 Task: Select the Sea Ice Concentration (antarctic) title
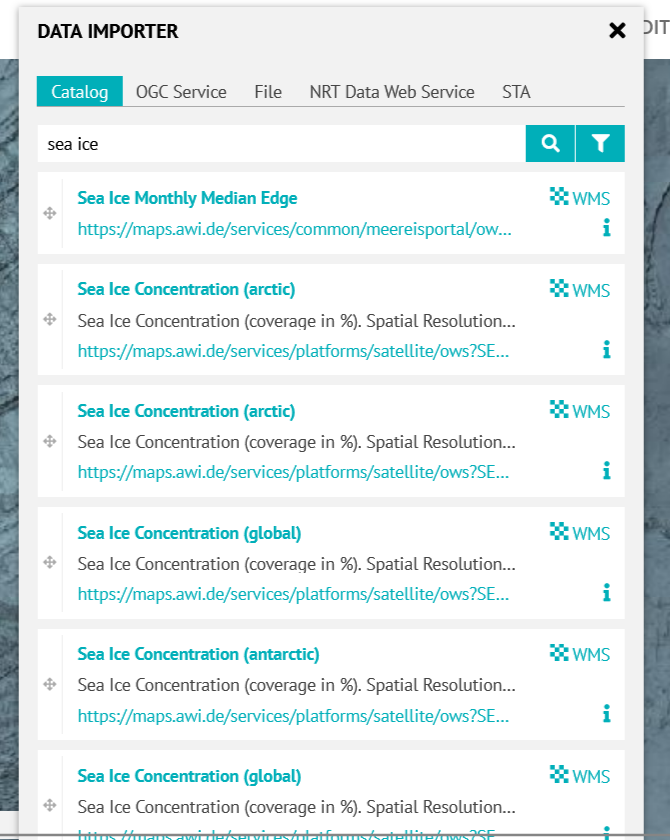tap(198, 654)
